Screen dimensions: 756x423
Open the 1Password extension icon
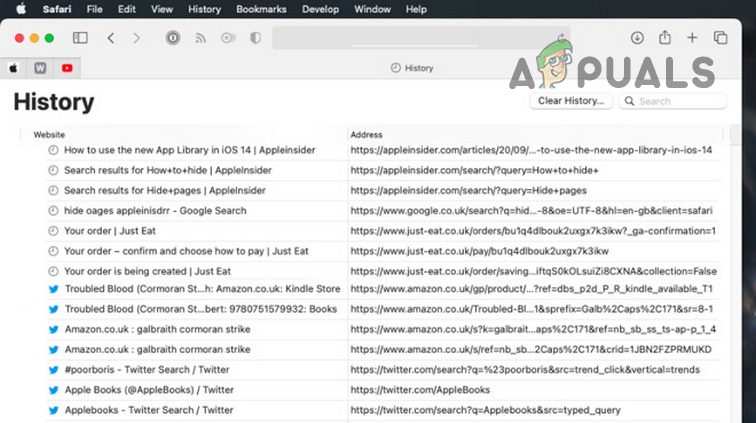(173, 38)
